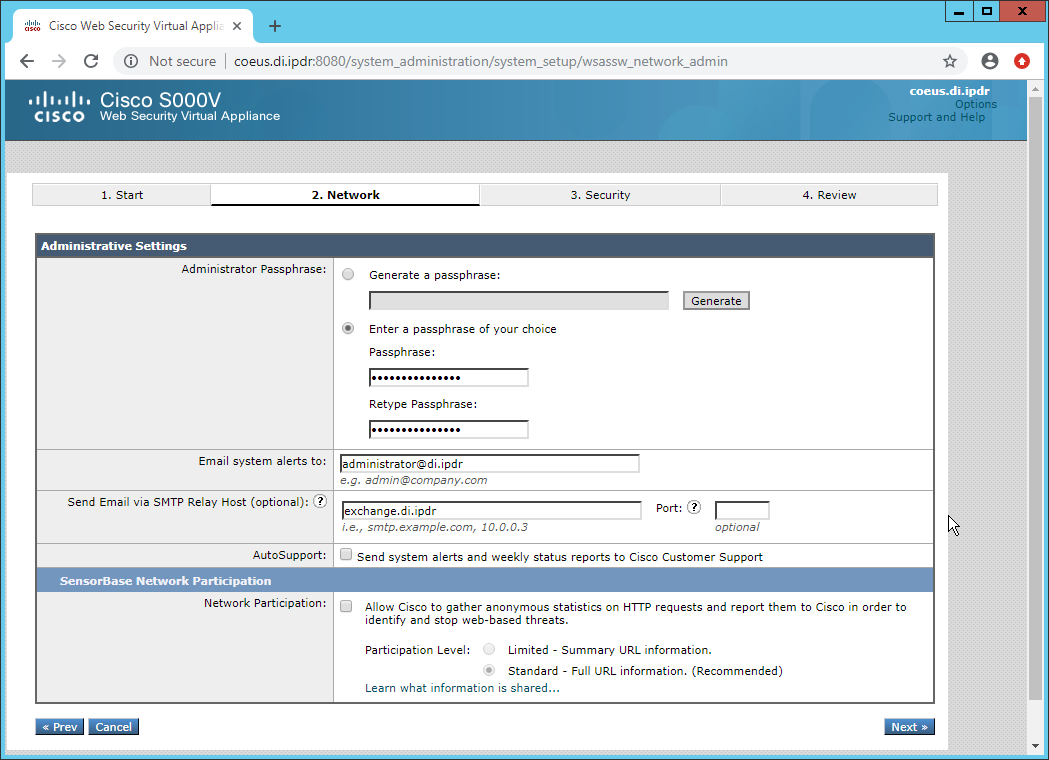Maximize the browser window
Screen dimensions: 1049x760
click(987, 11)
